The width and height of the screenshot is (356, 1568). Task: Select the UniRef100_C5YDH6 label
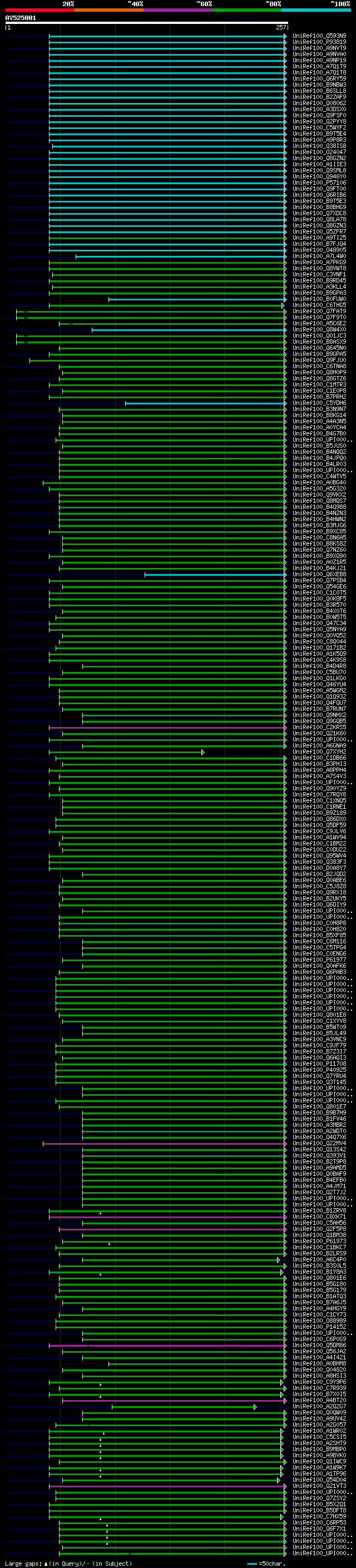point(319,403)
